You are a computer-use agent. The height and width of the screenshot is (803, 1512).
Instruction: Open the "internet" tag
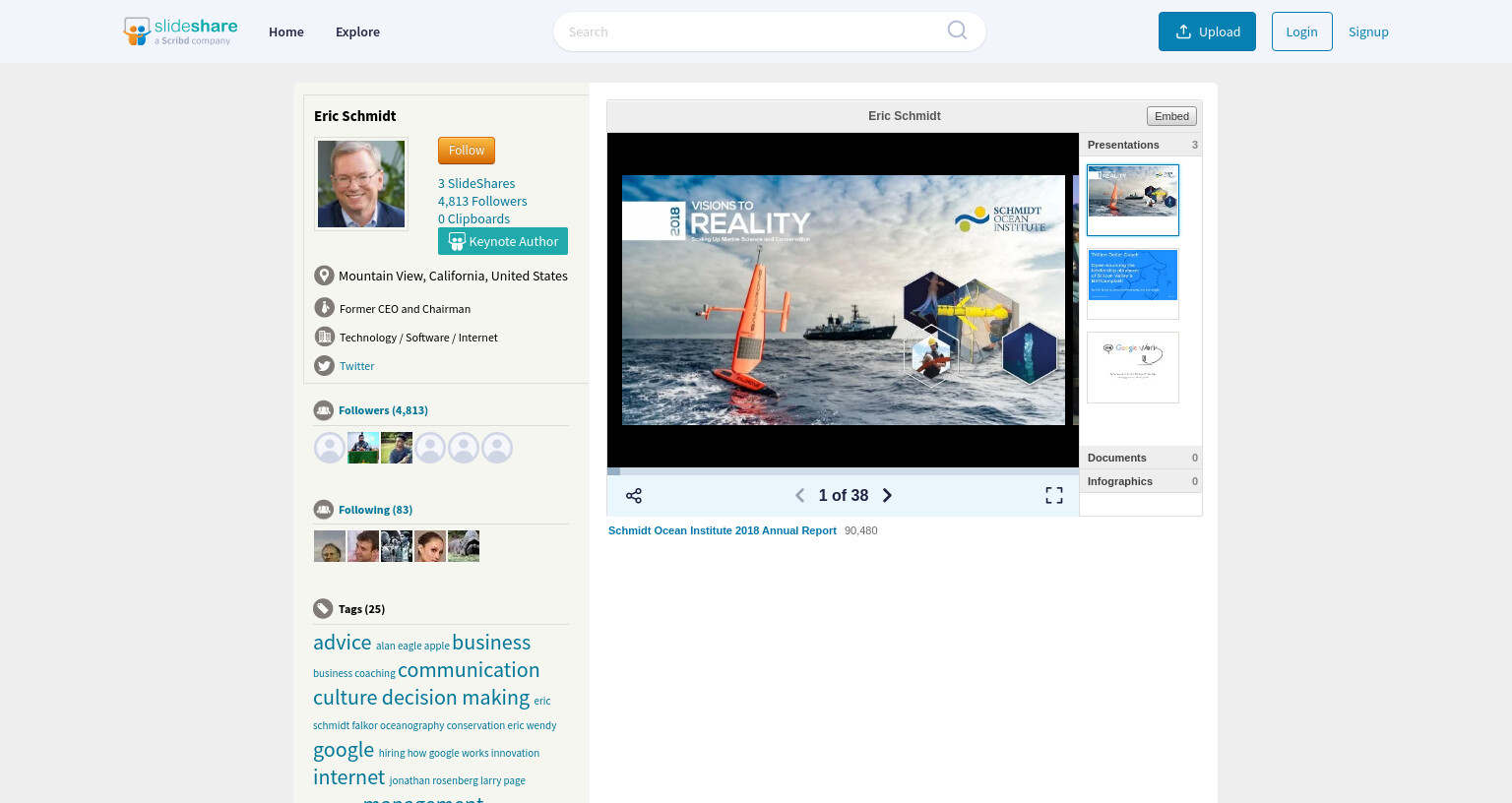pyautogui.click(x=349, y=777)
